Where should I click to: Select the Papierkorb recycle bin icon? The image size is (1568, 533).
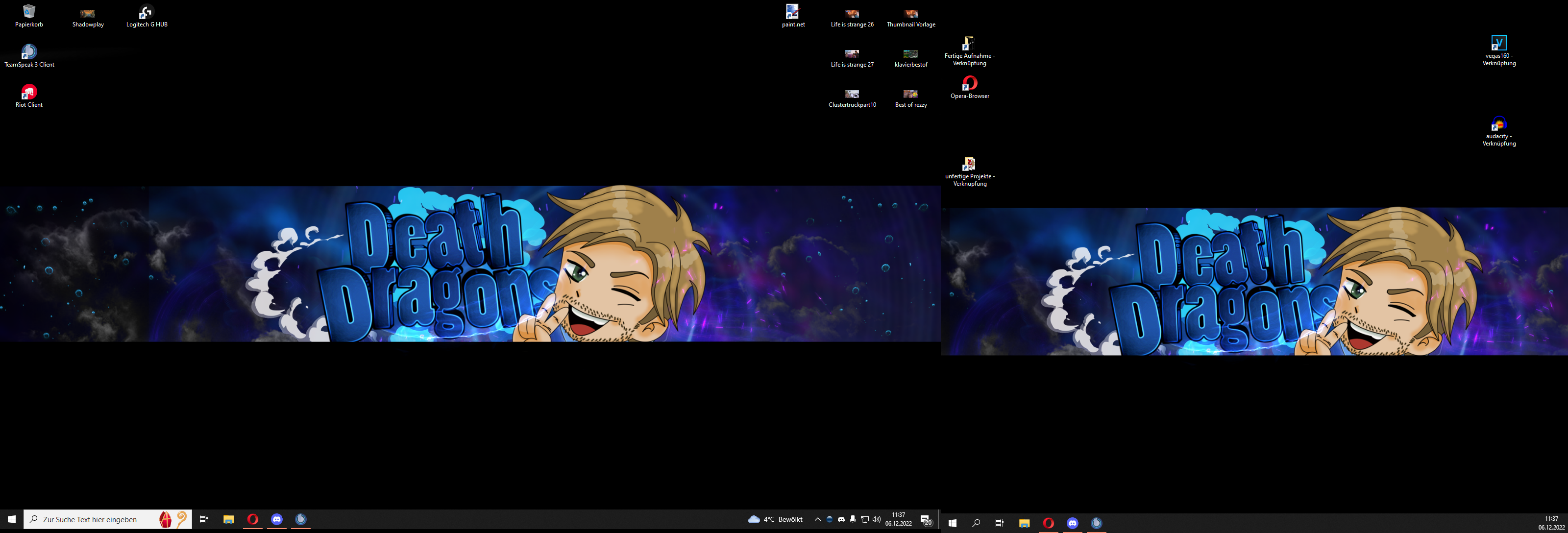click(29, 16)
